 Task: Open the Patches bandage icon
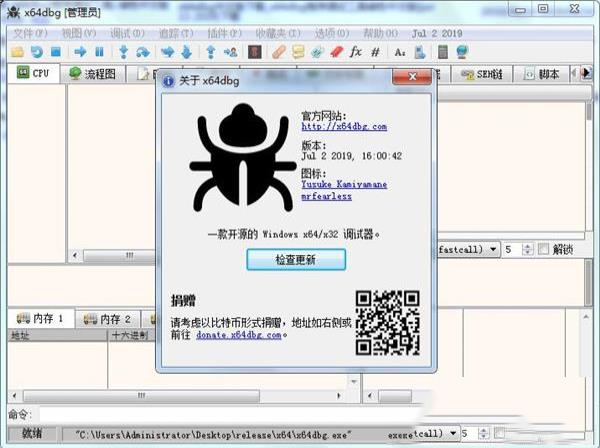279,52
